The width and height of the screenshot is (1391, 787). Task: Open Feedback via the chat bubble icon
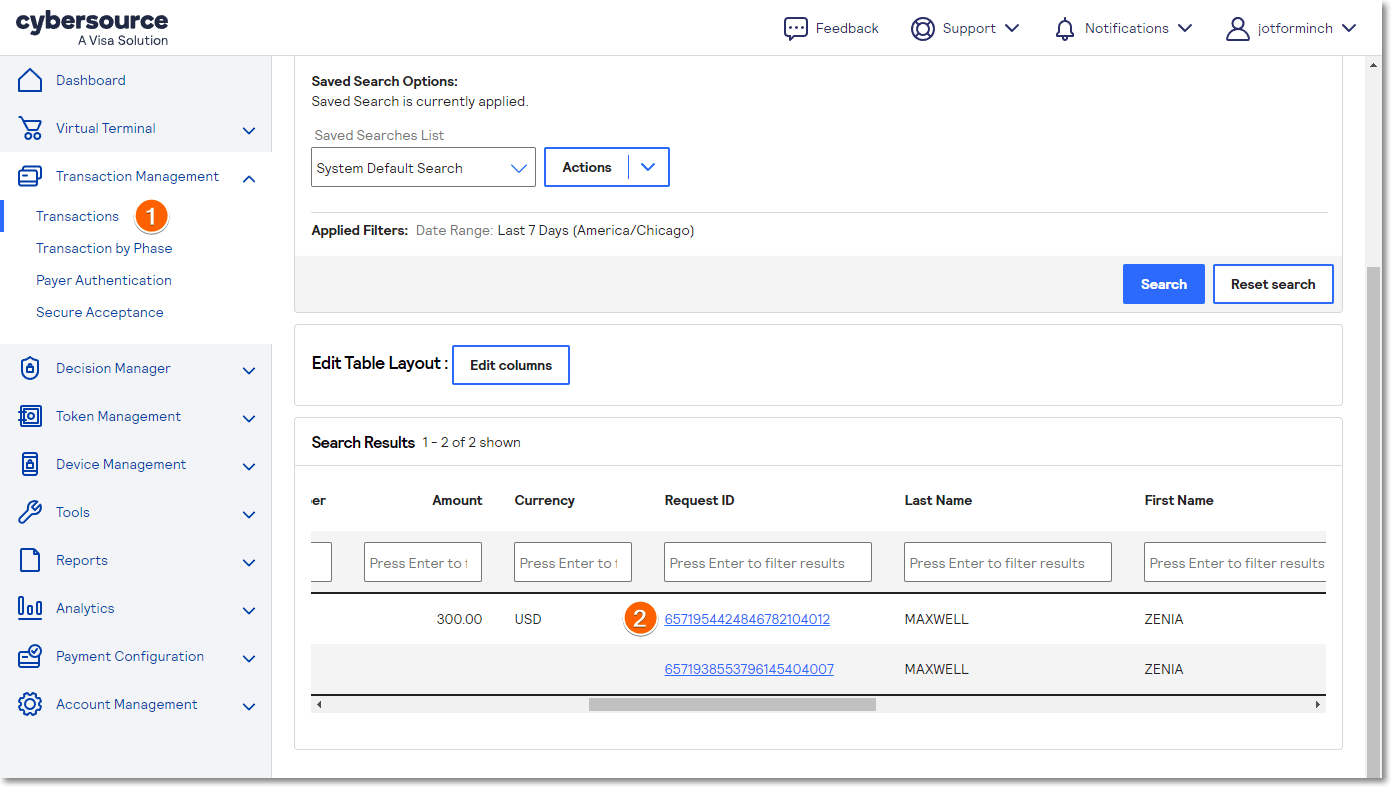click(x=795, y=28)
